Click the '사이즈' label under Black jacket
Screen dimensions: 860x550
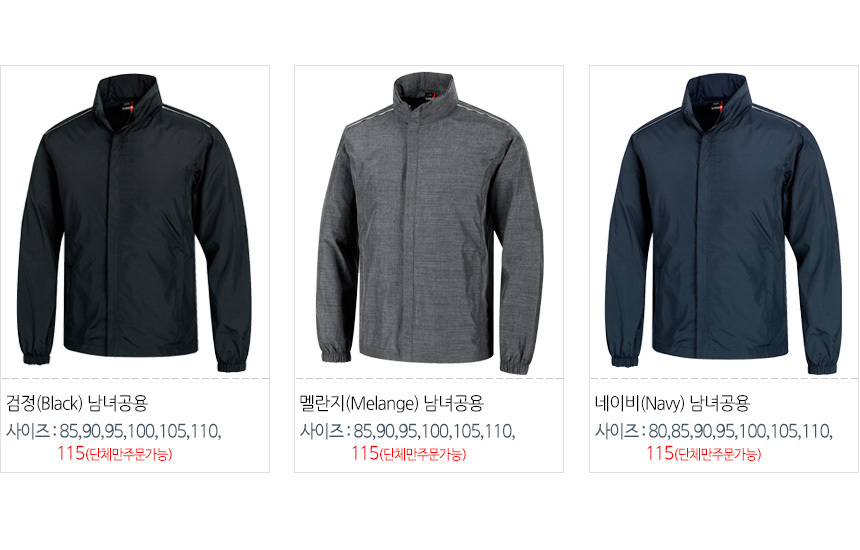pyautogui.click(x=28, y=431)
